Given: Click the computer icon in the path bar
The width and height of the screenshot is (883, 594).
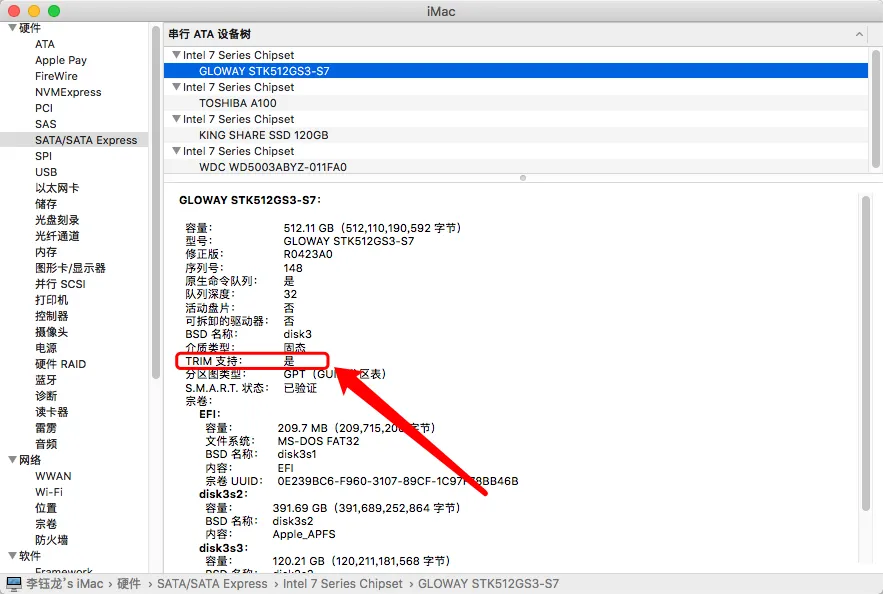Looking at the screenshot, I should pyautogui.click(x=14, y=583).
